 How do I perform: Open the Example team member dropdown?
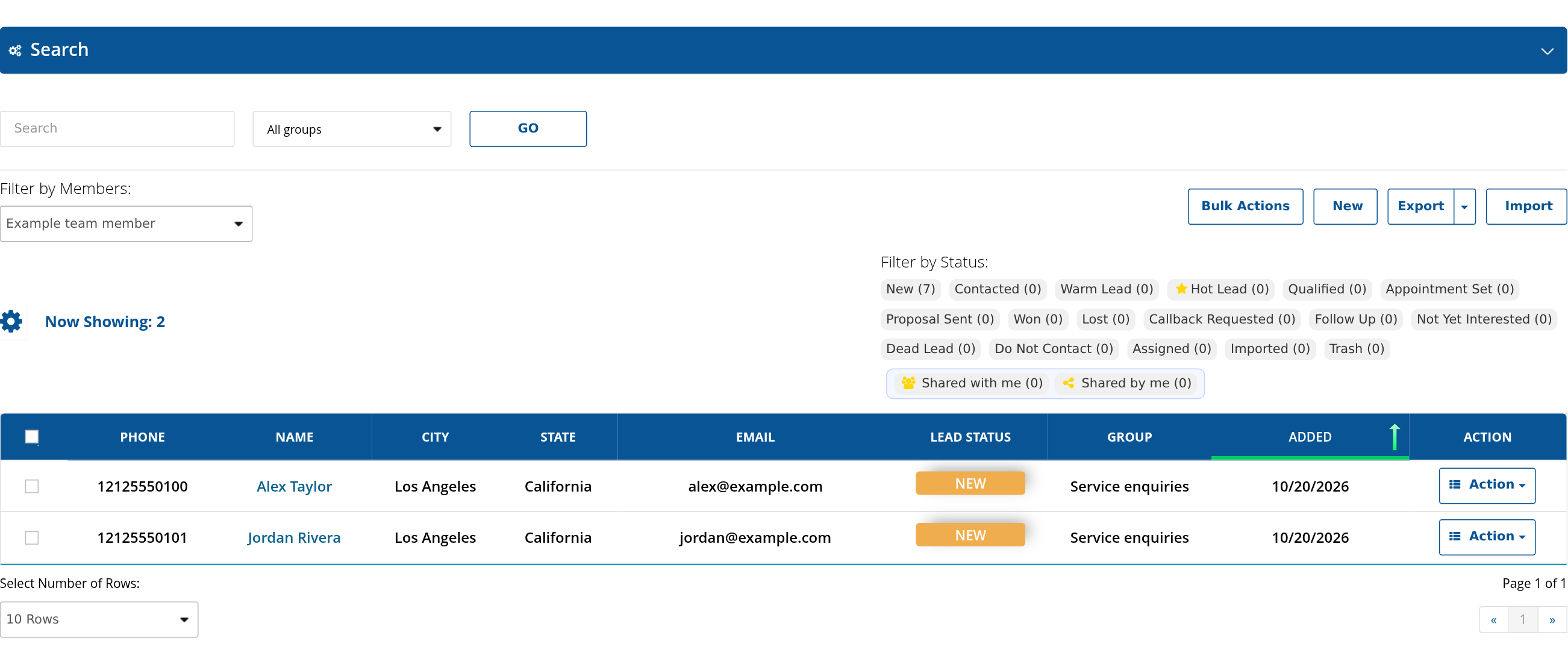pos(125,223)
